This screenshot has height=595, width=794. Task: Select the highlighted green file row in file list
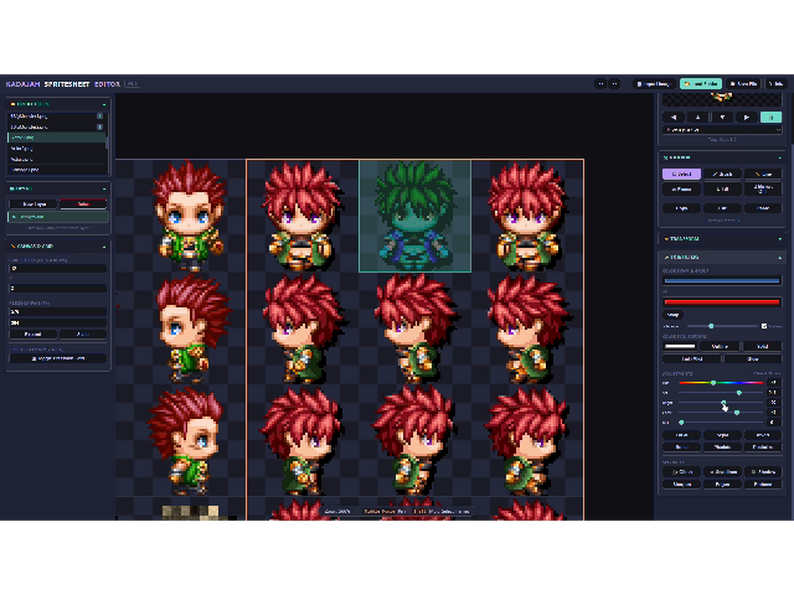click(56, 138)
